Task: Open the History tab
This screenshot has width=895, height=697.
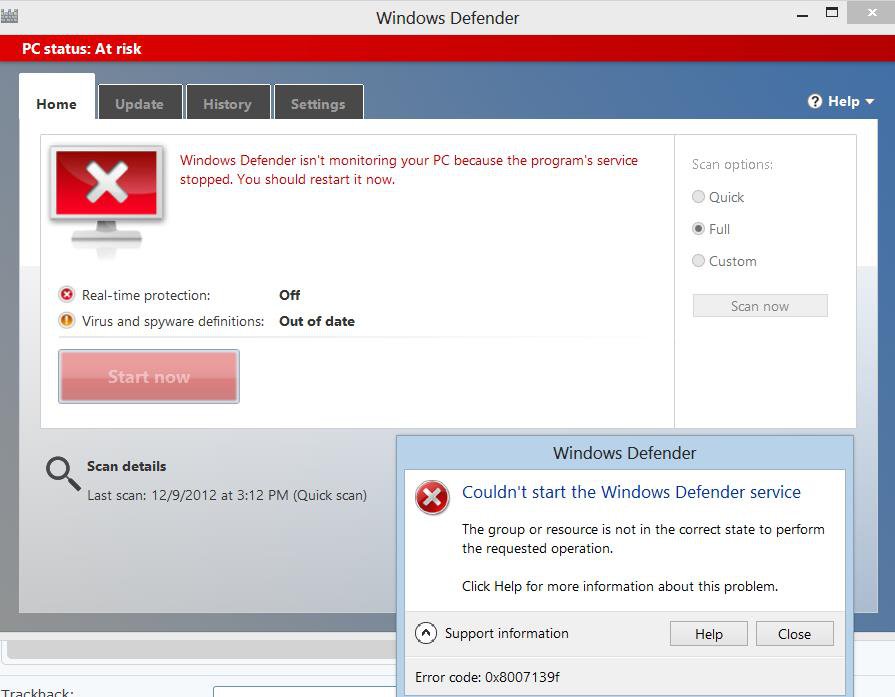Action: coord(227,104)
